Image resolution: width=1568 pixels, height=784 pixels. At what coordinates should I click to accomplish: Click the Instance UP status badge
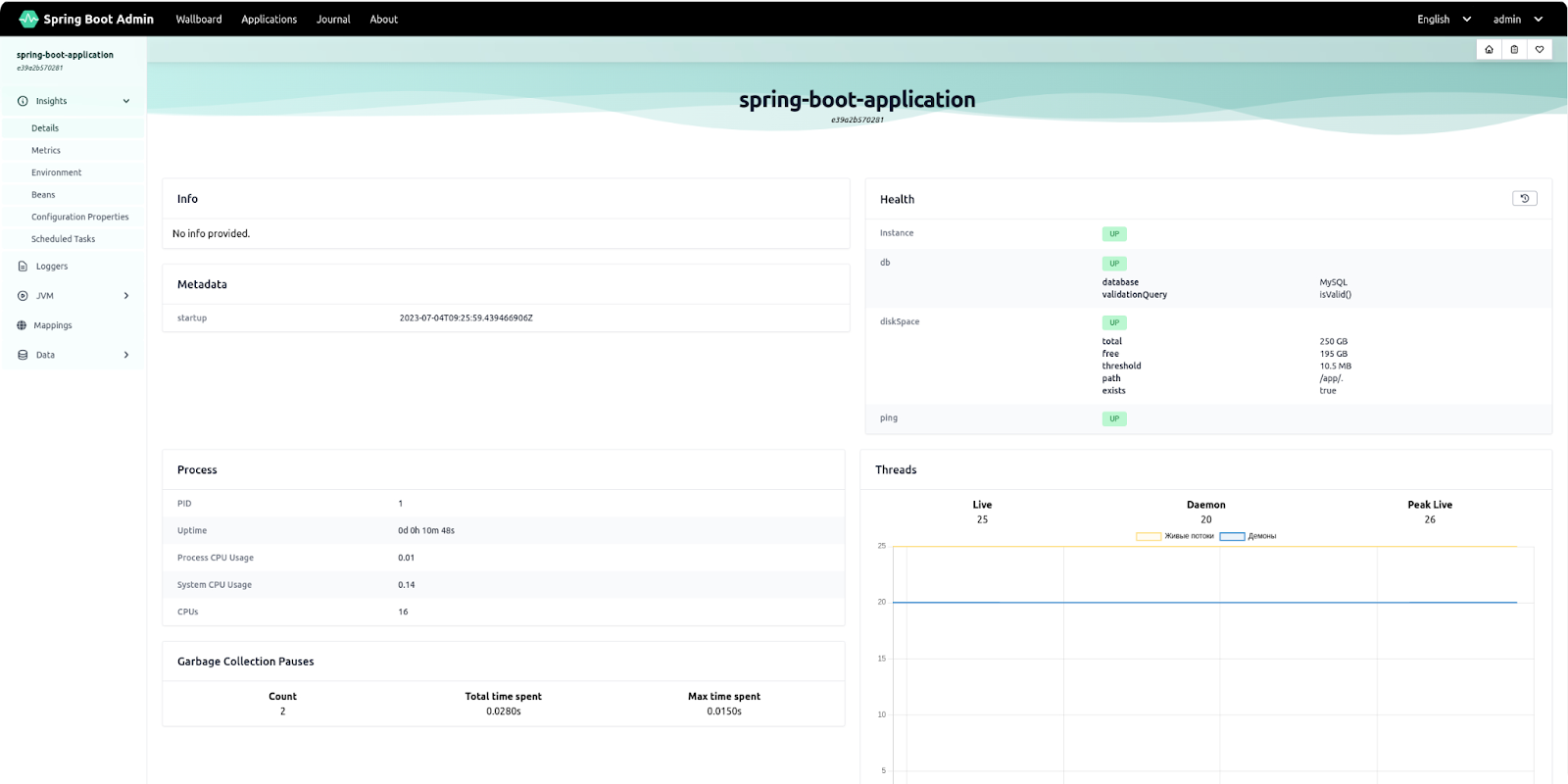tap(1114, 234)
